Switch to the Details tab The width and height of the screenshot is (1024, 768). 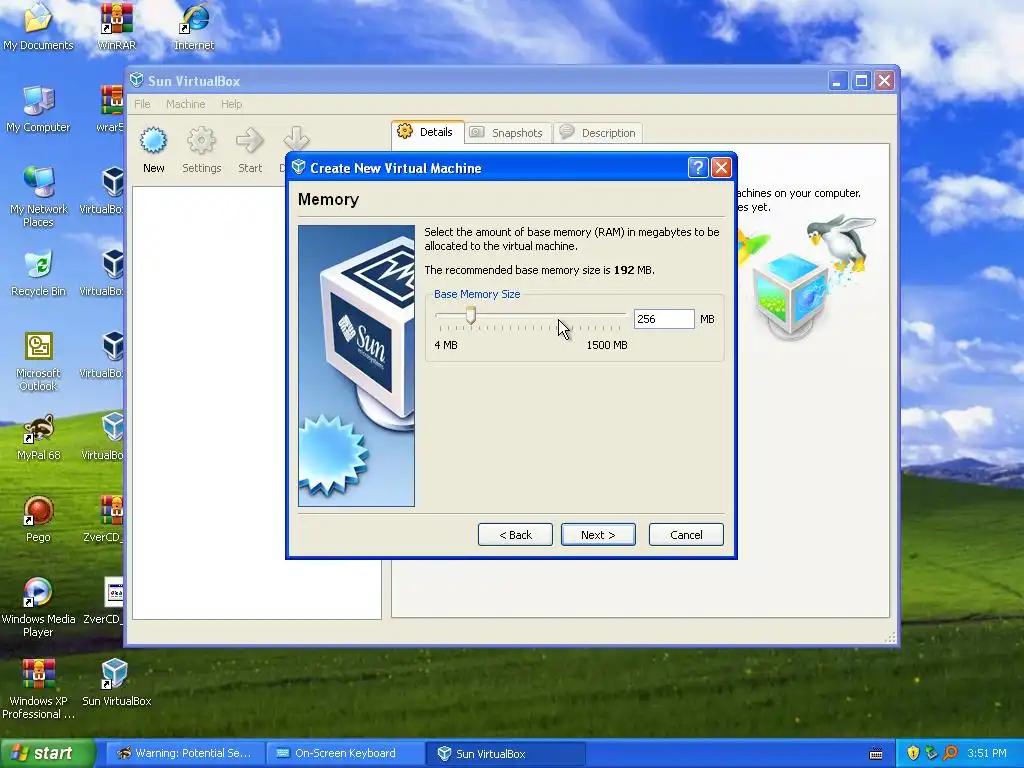[x=428, y=132]
